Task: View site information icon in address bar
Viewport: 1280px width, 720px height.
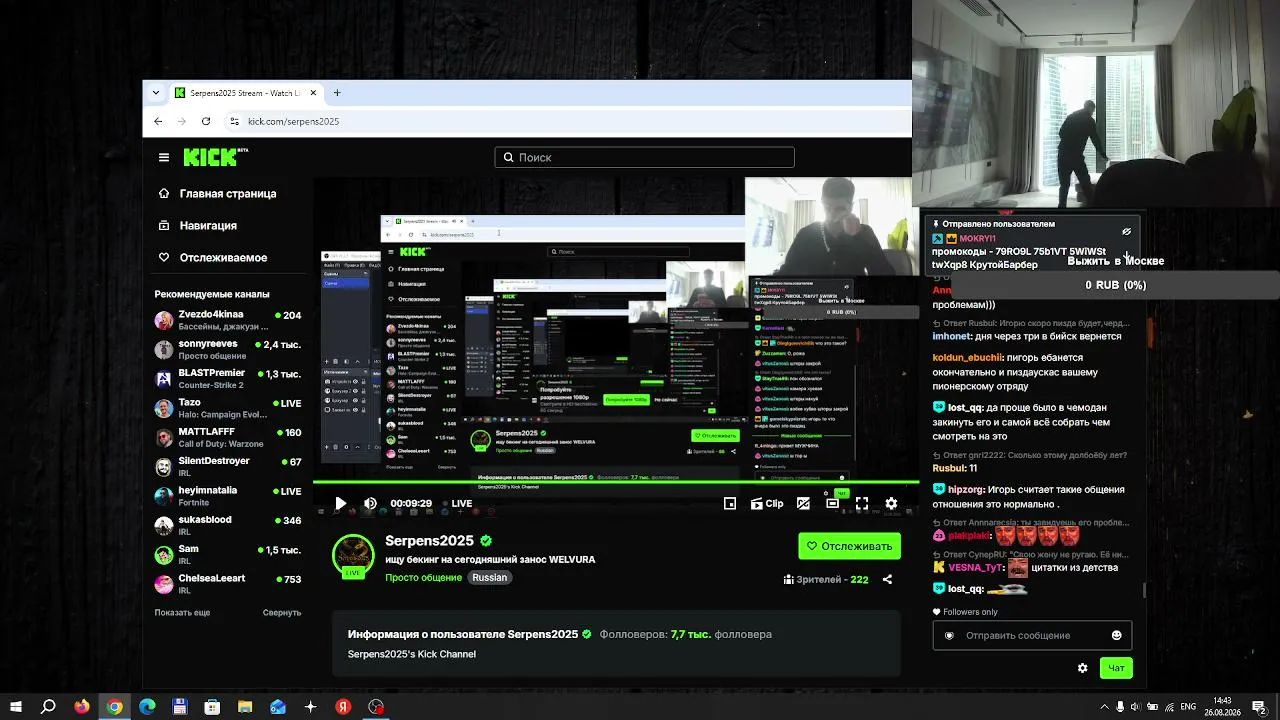Action: pos(234,121)
